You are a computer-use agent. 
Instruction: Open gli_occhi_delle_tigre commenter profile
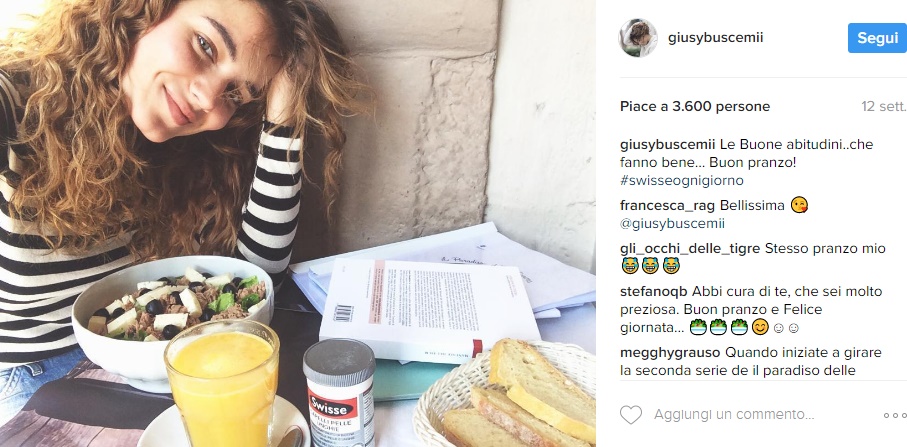click(x=690, y=249)
